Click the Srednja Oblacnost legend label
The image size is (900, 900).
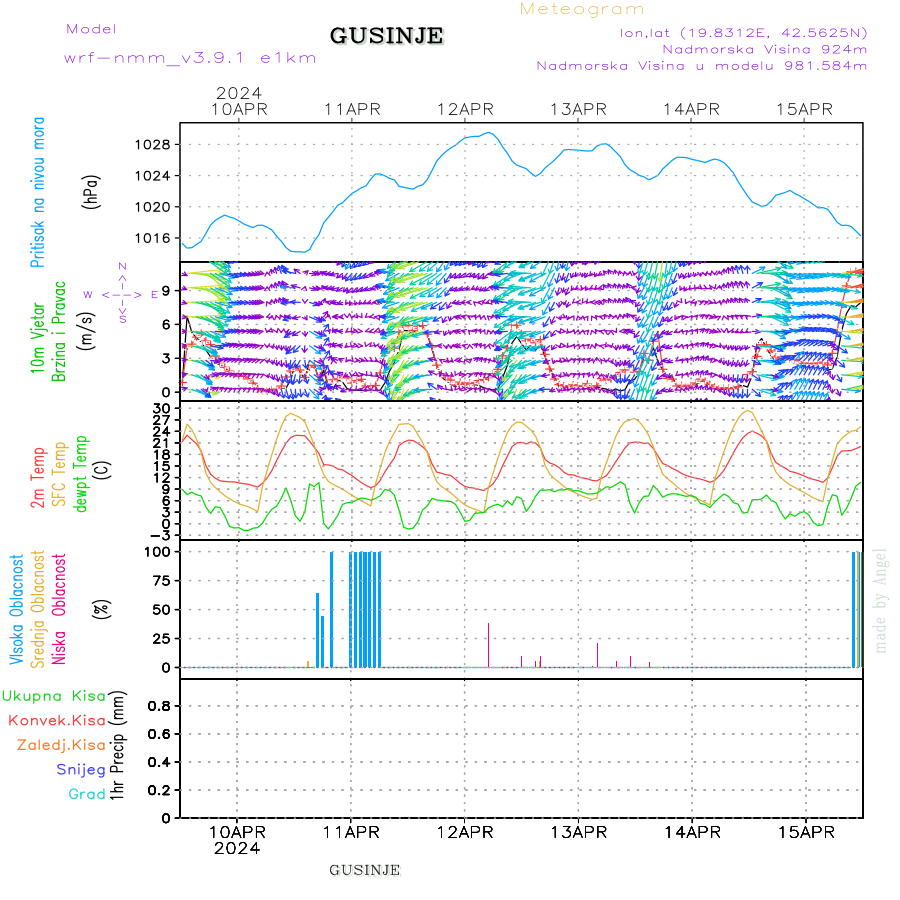pyautogui.click(x=38, y=610)
